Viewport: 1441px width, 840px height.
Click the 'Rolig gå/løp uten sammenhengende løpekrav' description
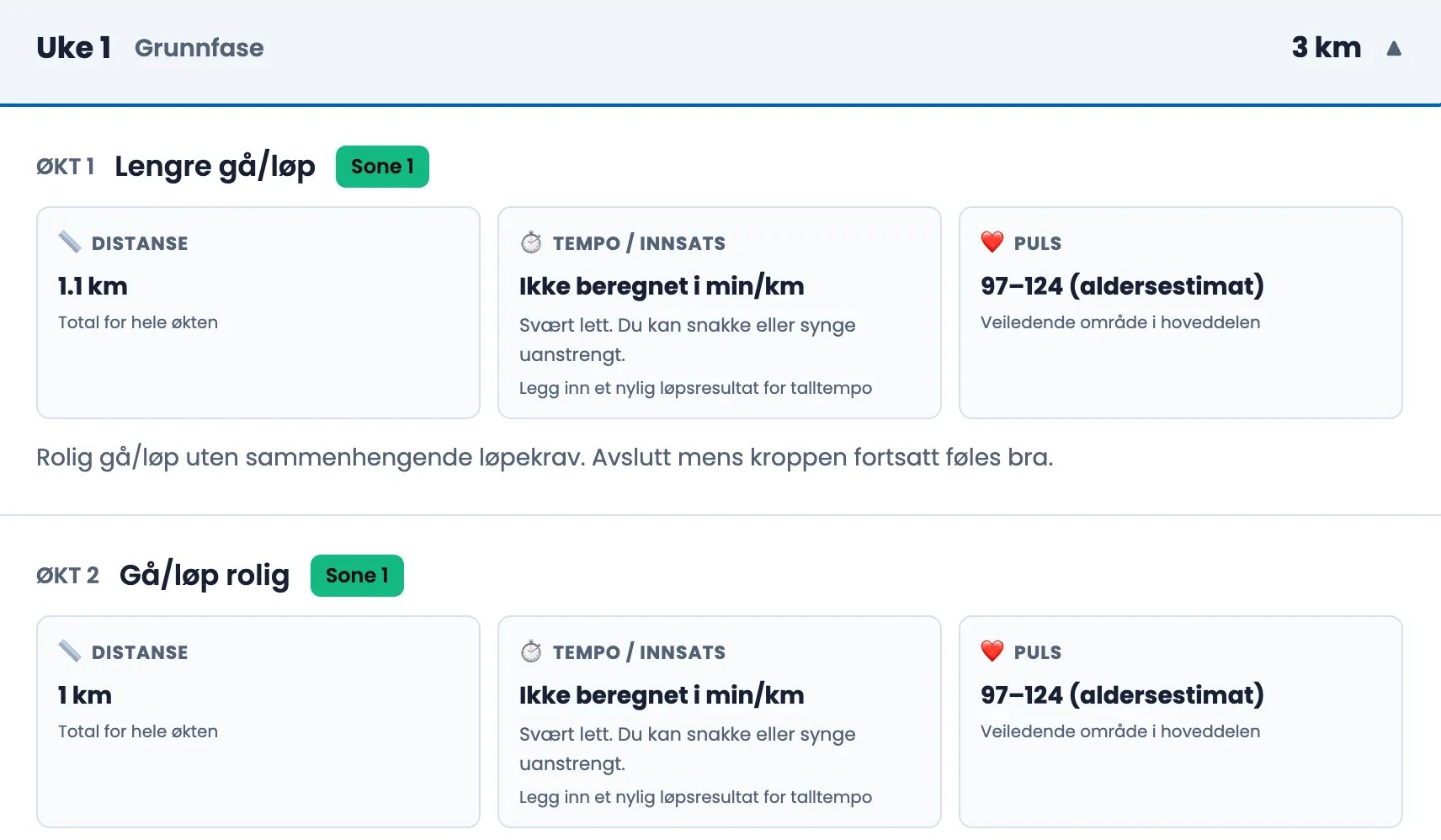(x=545, y=458)
